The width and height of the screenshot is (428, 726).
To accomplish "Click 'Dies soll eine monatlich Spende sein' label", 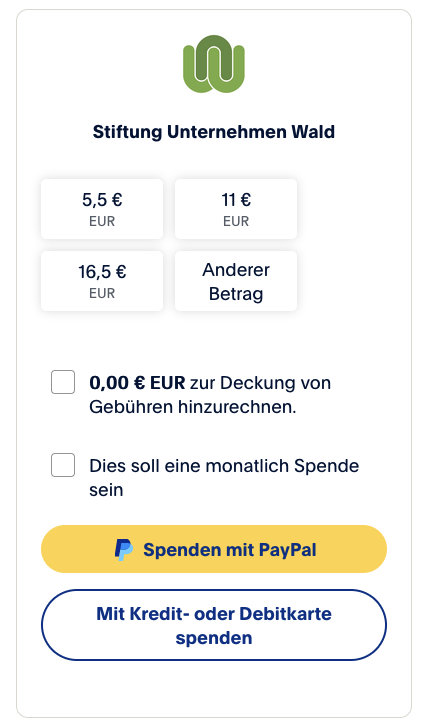I will pyautogui.click(x=224, y=477).
